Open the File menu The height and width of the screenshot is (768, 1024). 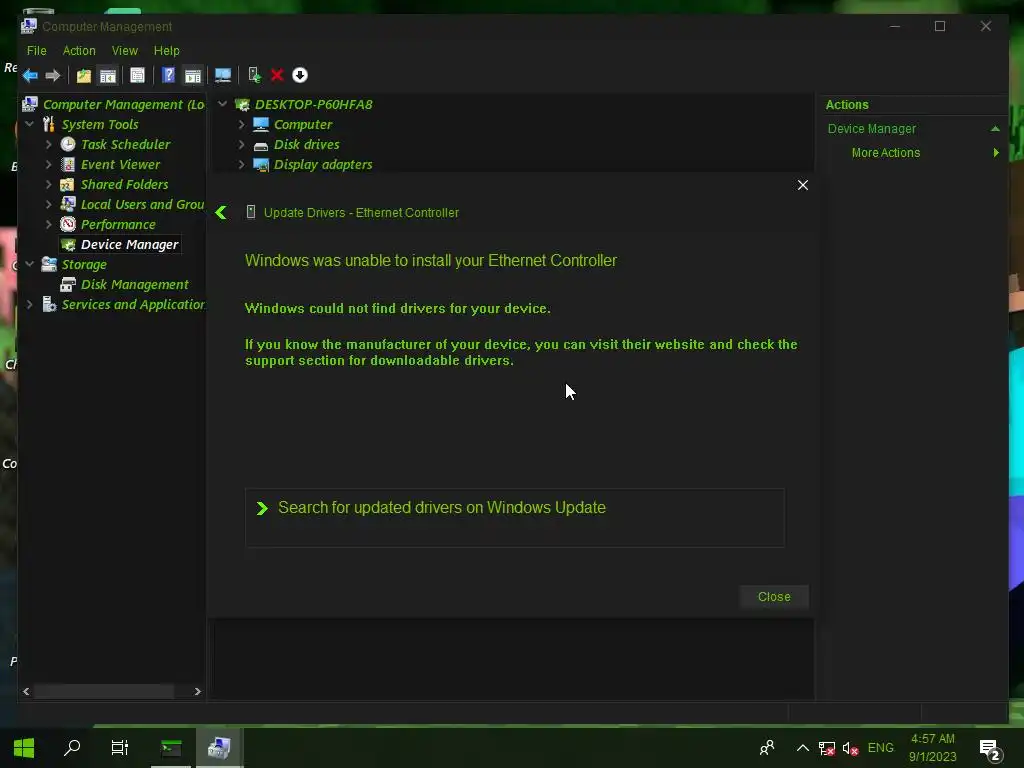click(x=37, y=50)
